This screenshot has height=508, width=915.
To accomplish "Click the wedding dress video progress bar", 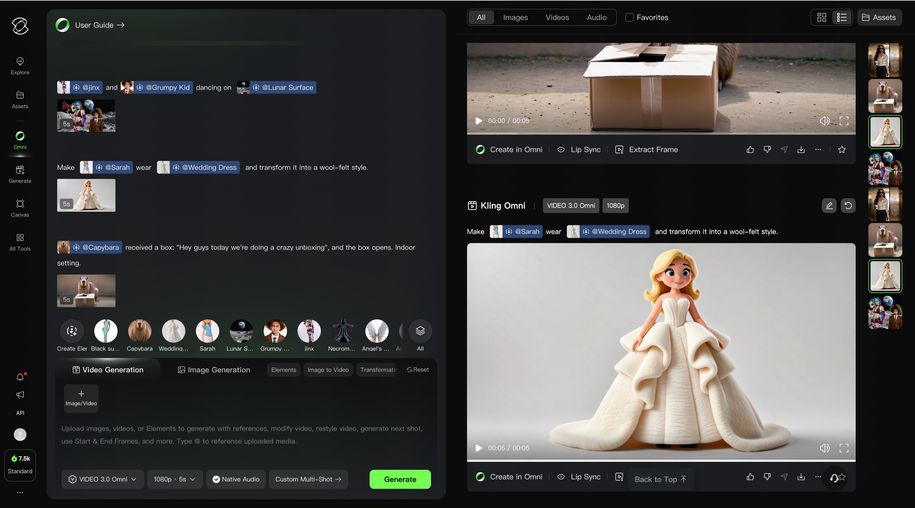I will pyautogui.click(x=660, y=460).
